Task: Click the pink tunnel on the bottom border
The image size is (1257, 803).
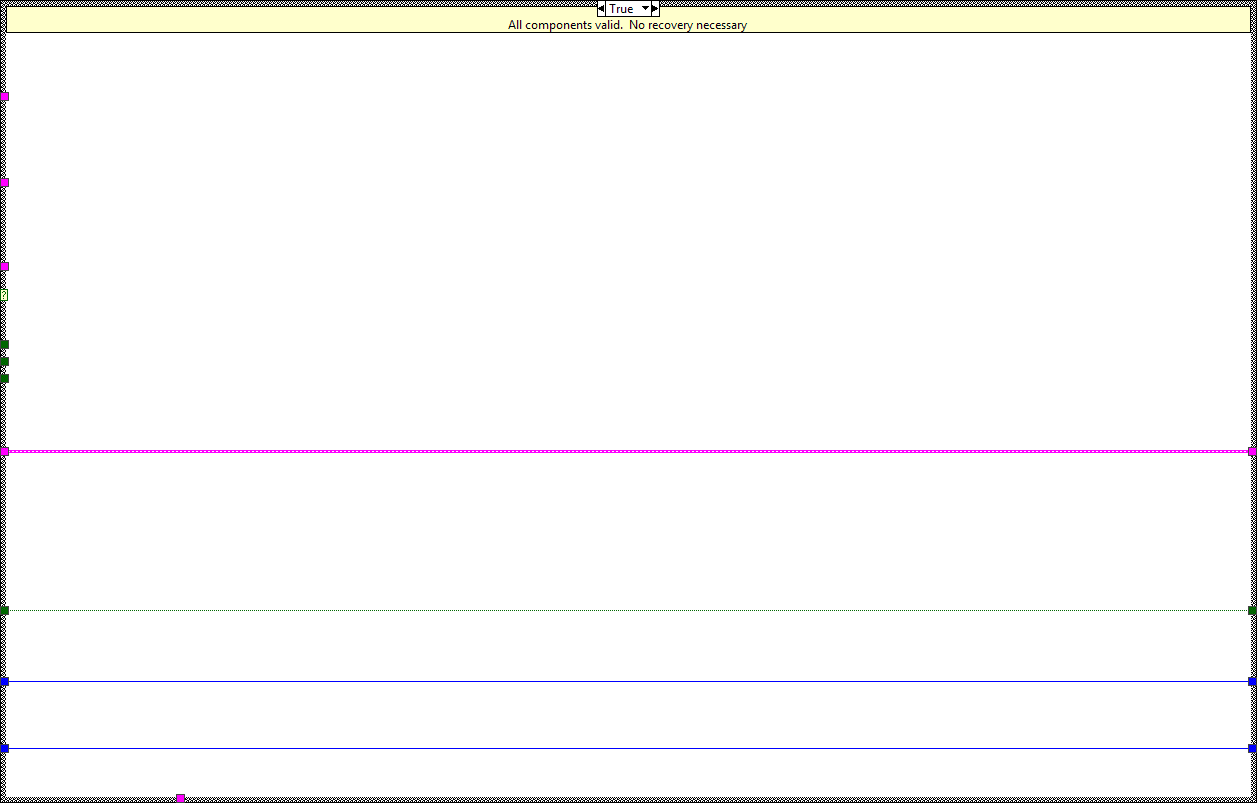Action: (180, 797)
